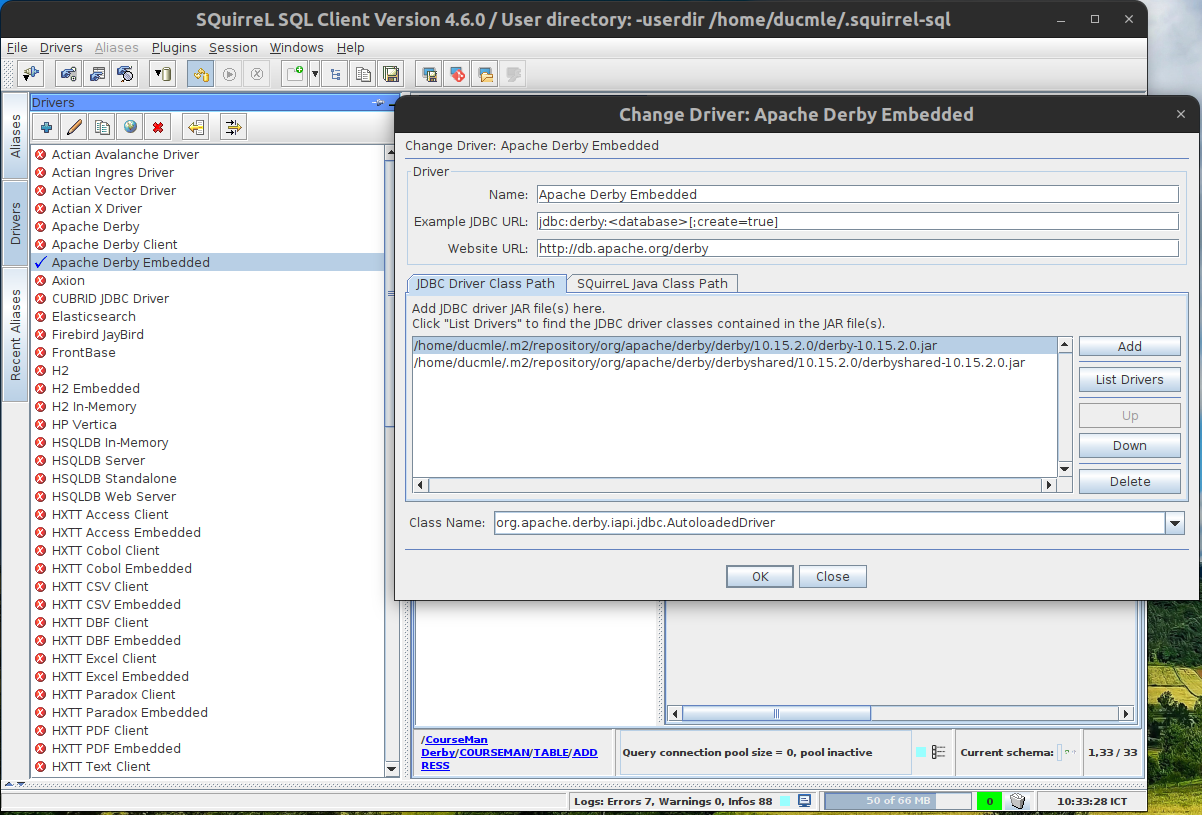Click the monitor with floppy disk icon

point(429,73)
